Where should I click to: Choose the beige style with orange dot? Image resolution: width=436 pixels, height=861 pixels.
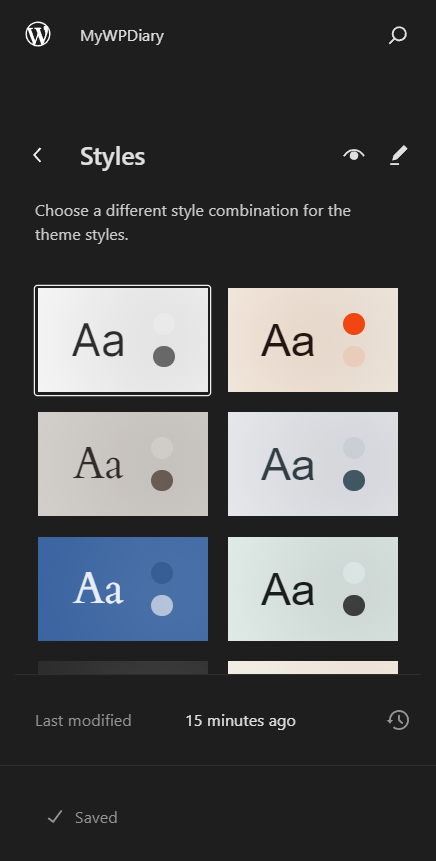coord(313,340)
